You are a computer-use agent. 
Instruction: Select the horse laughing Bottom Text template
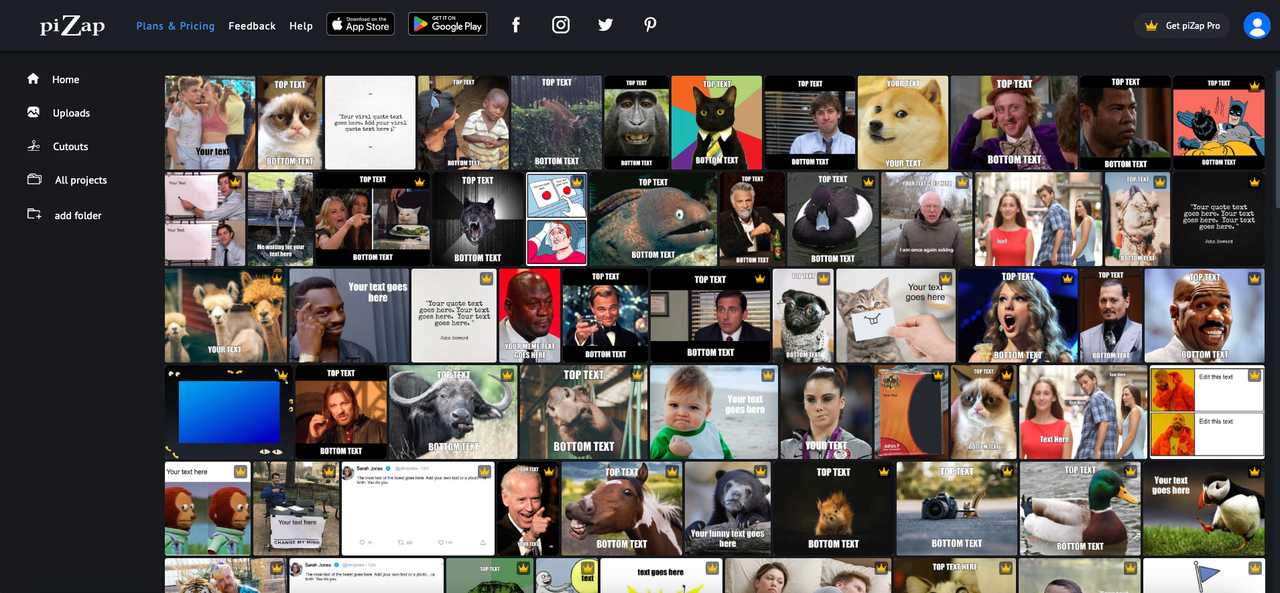622,509
